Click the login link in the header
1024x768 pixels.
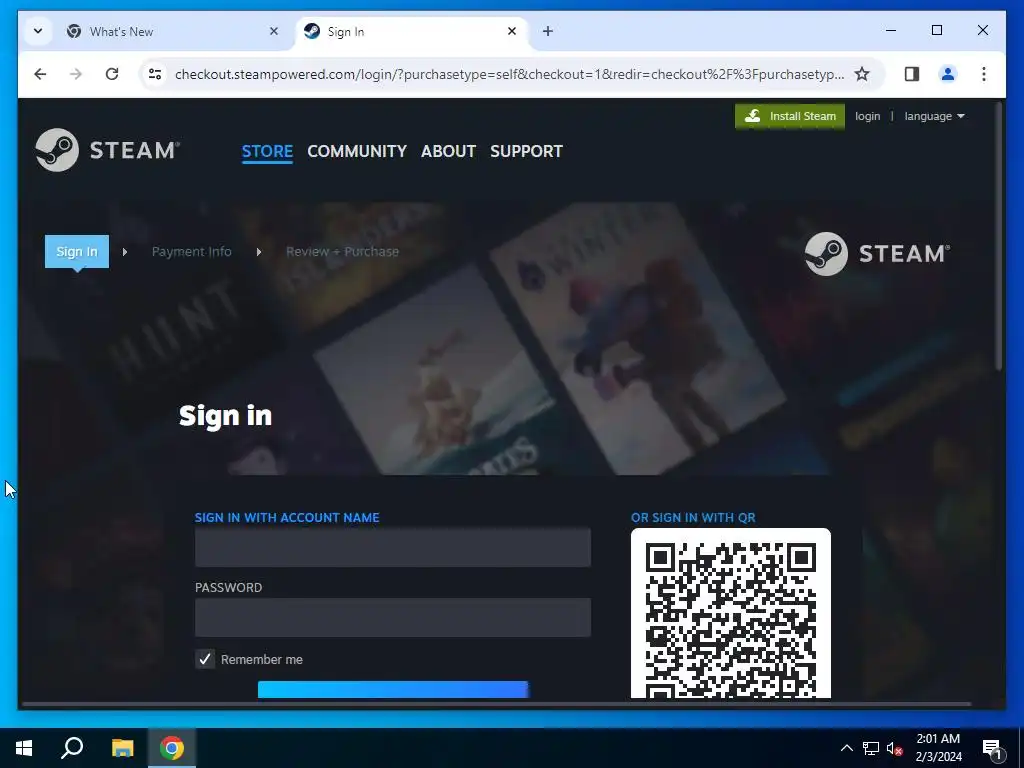(x=867, y=116)
